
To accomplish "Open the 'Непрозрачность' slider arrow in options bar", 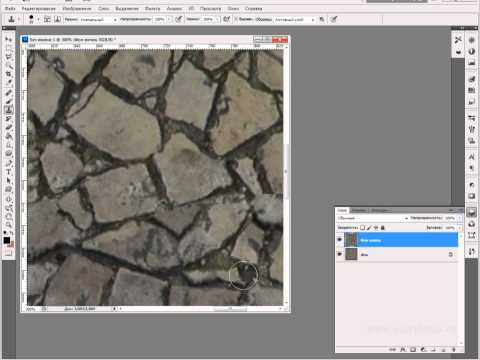I will point(169,20).
